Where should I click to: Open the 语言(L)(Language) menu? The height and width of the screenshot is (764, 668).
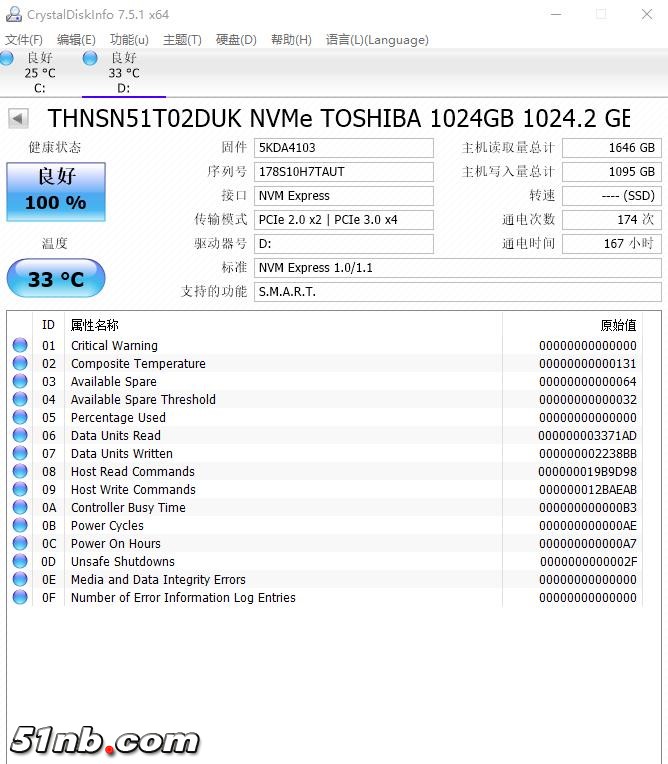point(377,40)
